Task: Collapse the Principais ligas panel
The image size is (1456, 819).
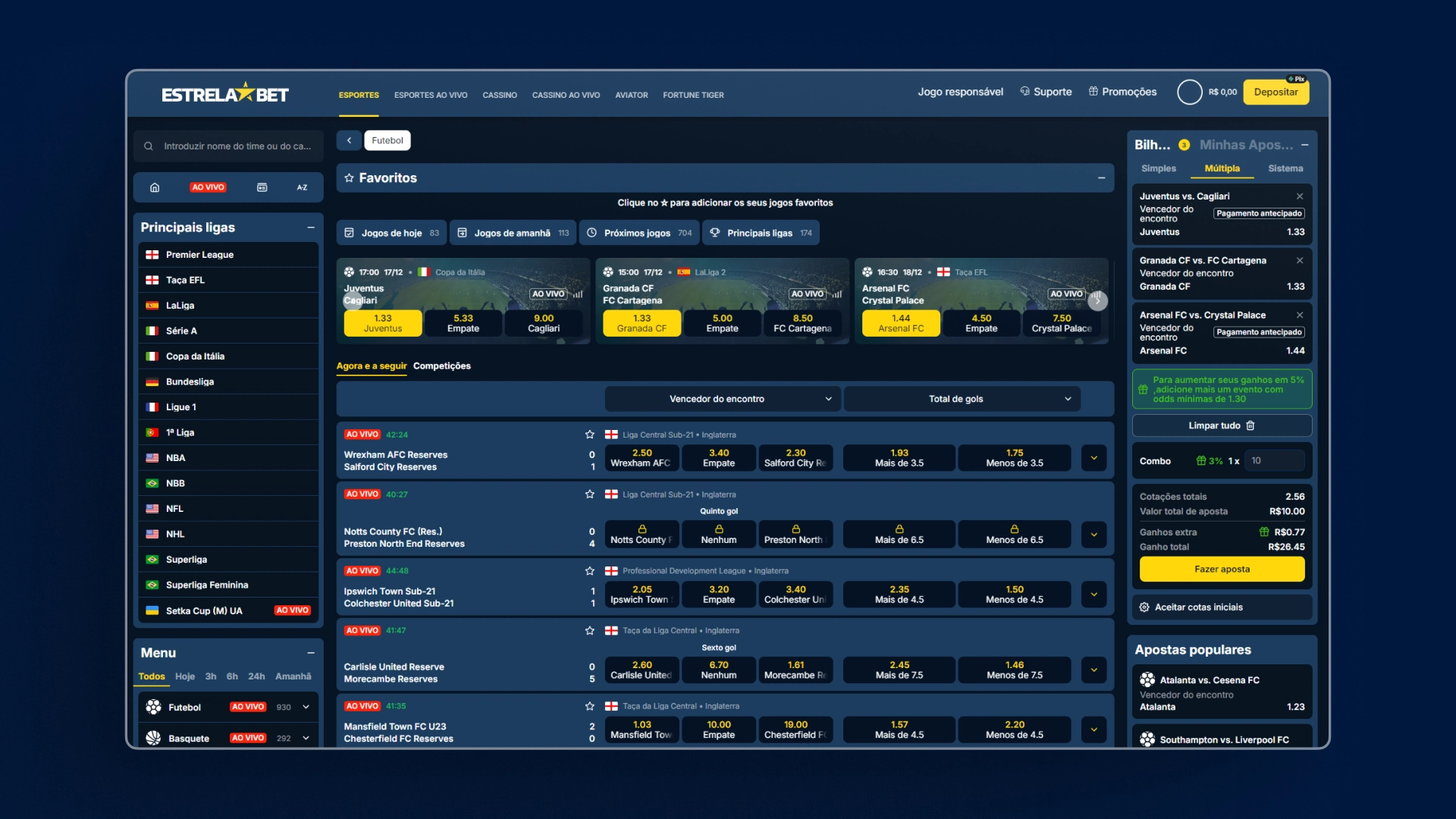Action: point(311,227)
